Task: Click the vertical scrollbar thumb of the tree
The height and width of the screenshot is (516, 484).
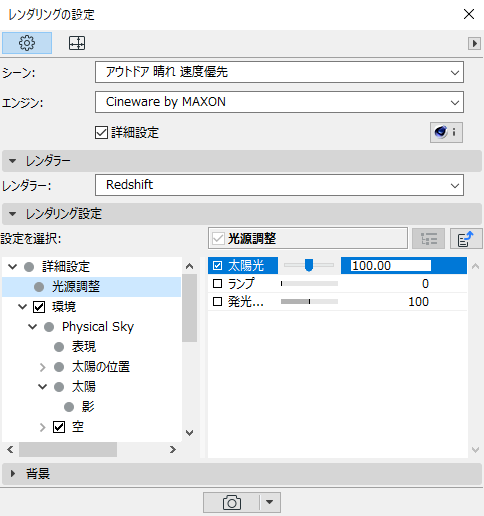Action: tap(190, 308)
